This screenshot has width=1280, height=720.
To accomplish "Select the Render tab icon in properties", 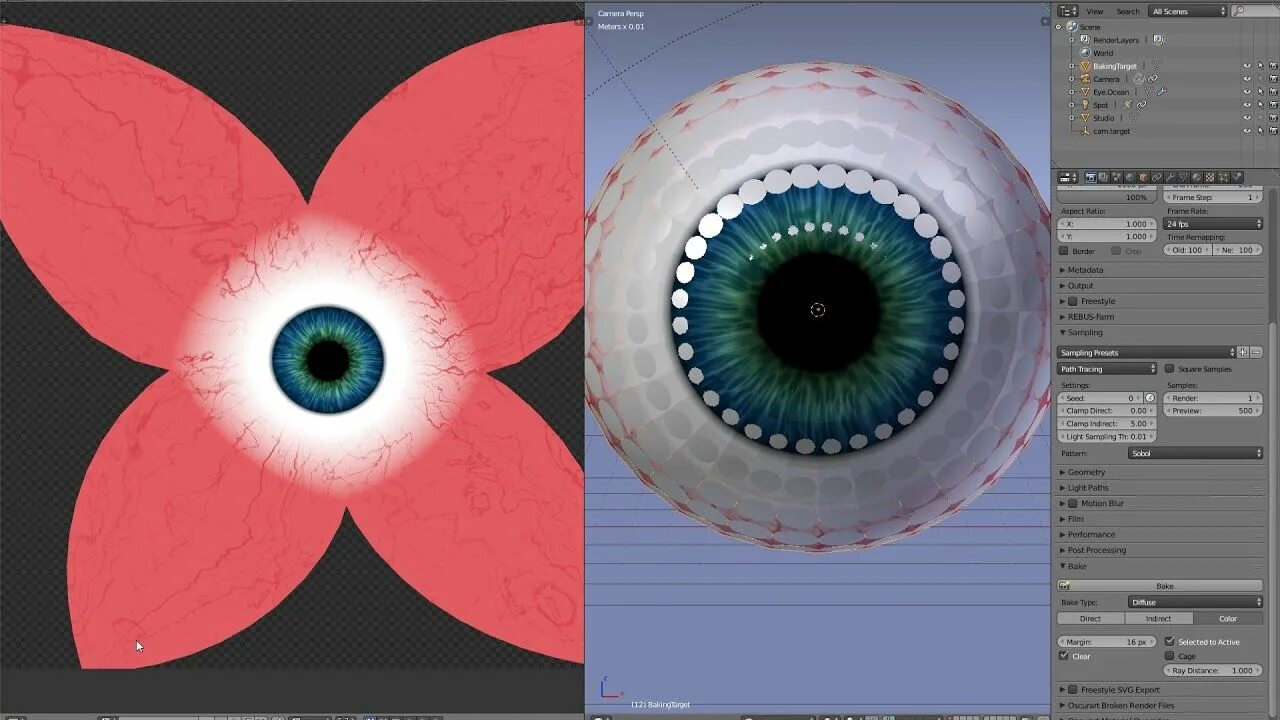I will click(x=1091, y=177).
